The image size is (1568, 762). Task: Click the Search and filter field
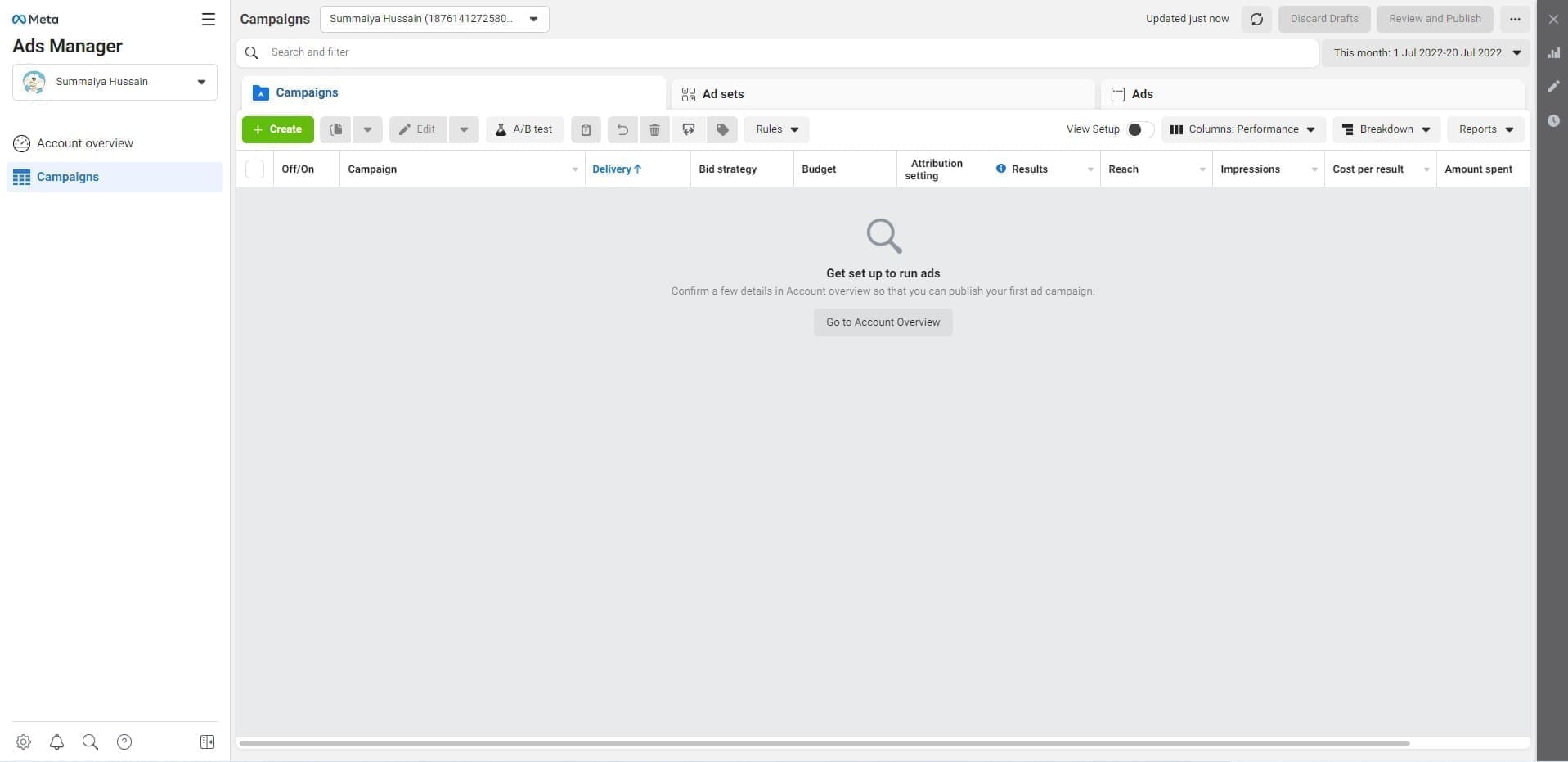click(x=777, y=52)
